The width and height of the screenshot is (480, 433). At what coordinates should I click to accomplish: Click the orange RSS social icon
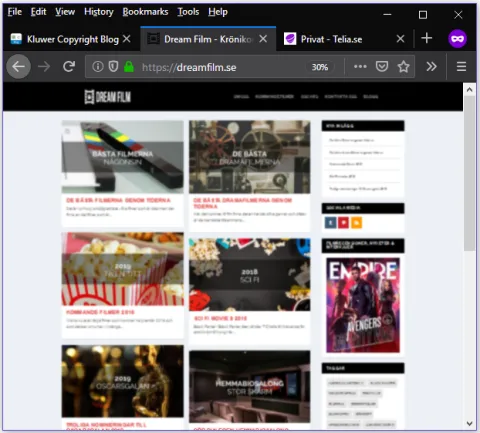(356, 223)
